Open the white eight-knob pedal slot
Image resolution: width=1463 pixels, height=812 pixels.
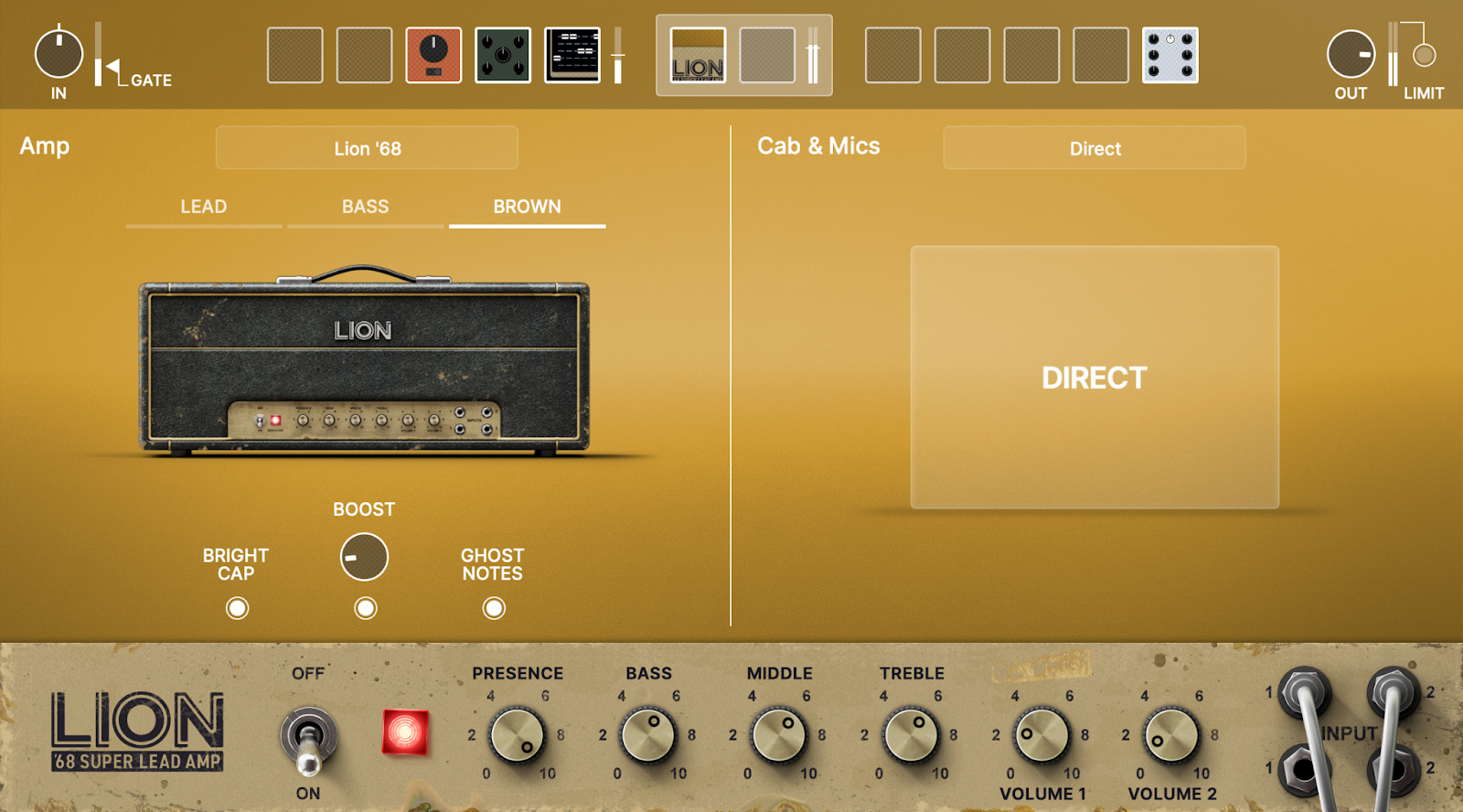pos(1170,55)
